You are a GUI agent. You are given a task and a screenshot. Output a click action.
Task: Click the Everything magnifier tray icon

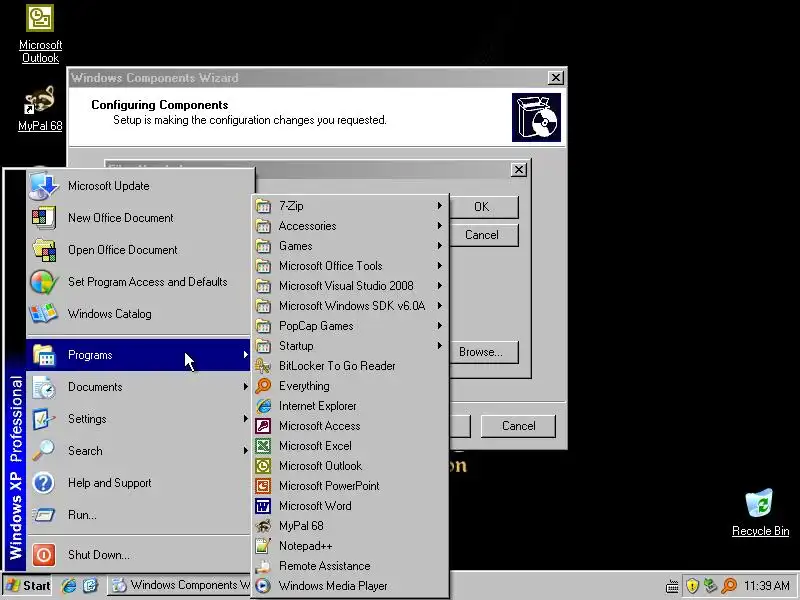point(729,585)
